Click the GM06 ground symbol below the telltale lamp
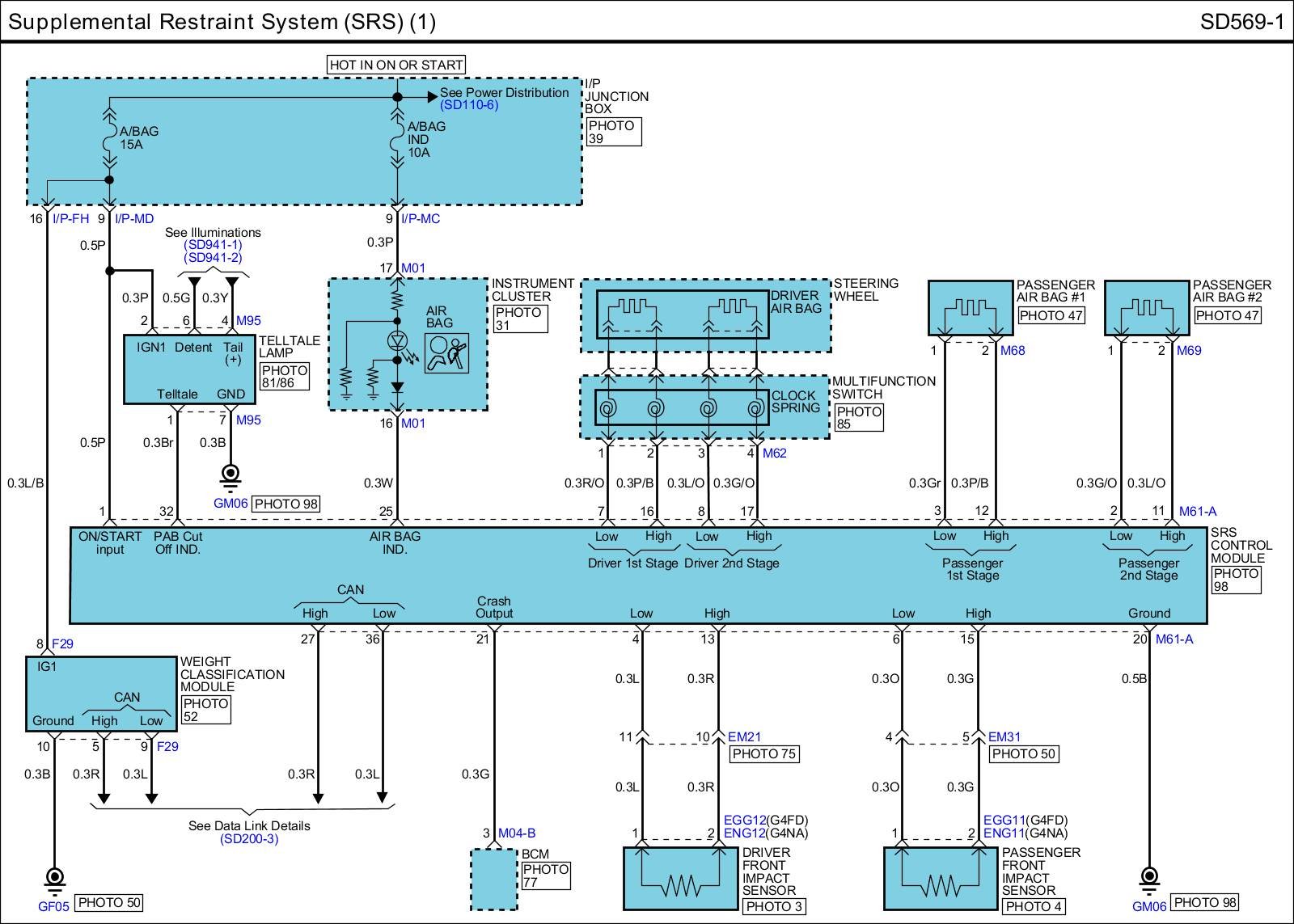The width and height of the screenshot is (1294, 924). pyautogui.click(x=230, y=474)
